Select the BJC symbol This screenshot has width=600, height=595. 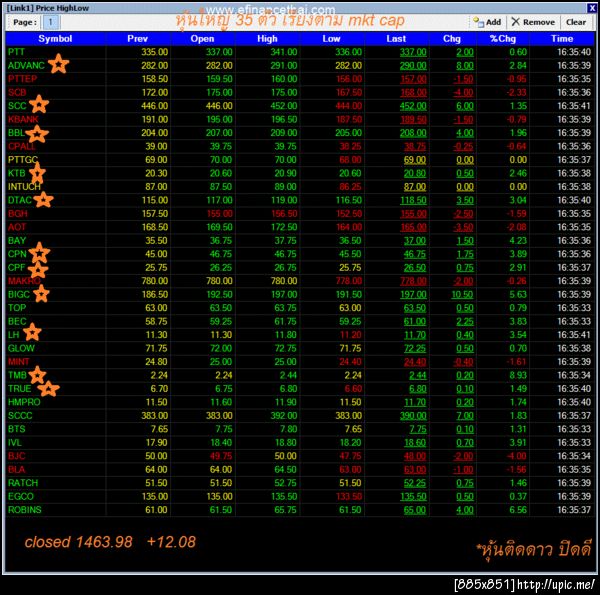(x=16, y=456)
